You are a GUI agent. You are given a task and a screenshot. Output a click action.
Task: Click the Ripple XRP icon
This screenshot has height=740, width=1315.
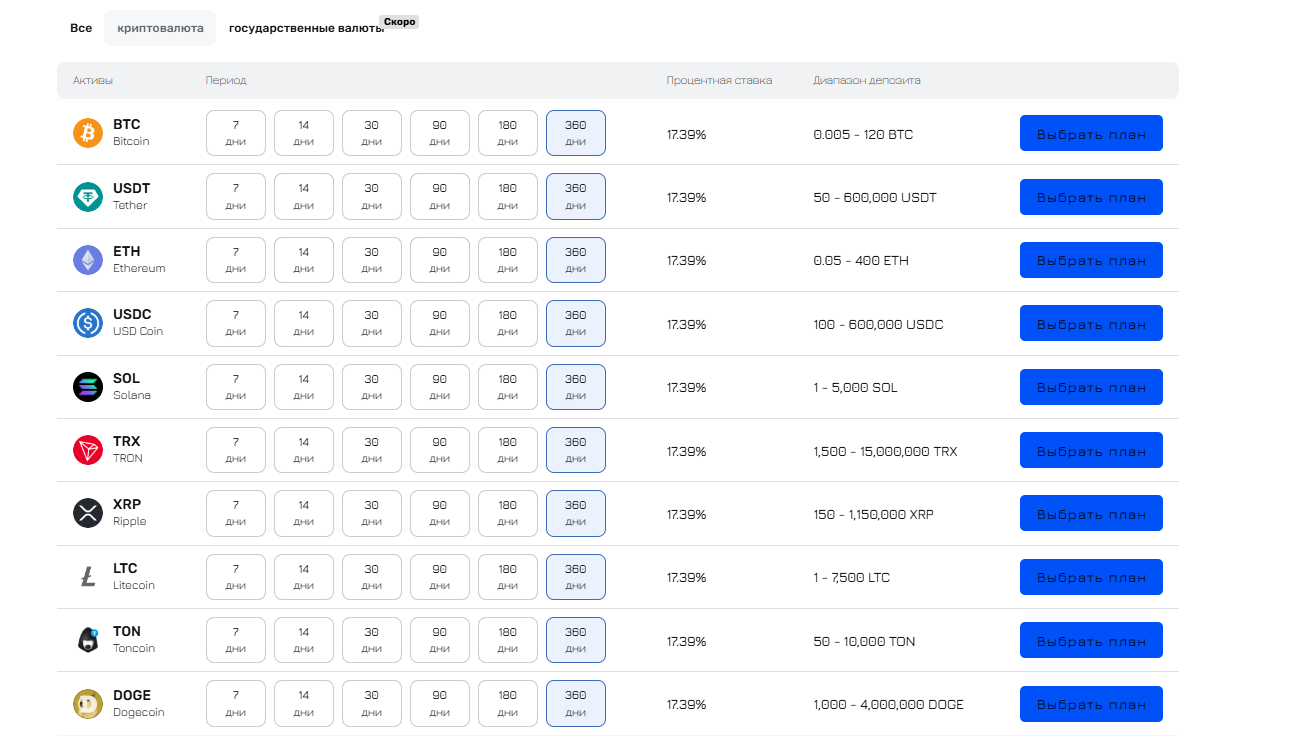pos(88,514)
